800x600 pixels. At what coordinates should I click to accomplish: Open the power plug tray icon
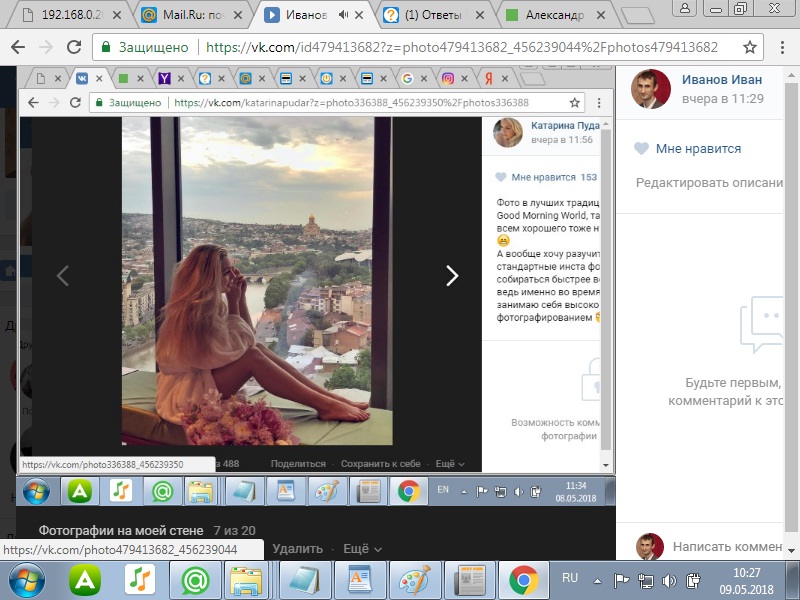coord(693,581)
